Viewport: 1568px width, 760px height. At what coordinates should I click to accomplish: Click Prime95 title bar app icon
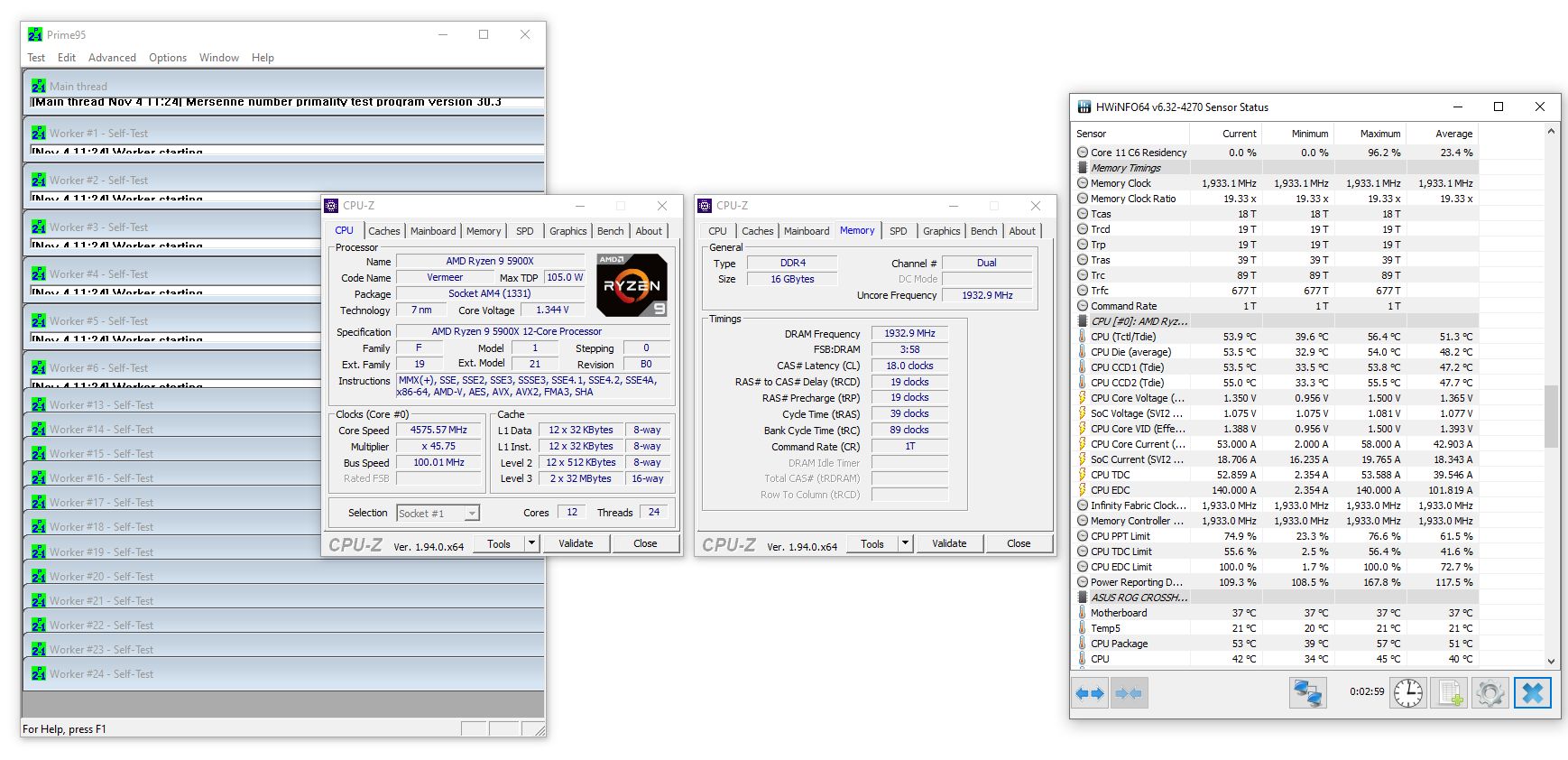coord(35,34)
